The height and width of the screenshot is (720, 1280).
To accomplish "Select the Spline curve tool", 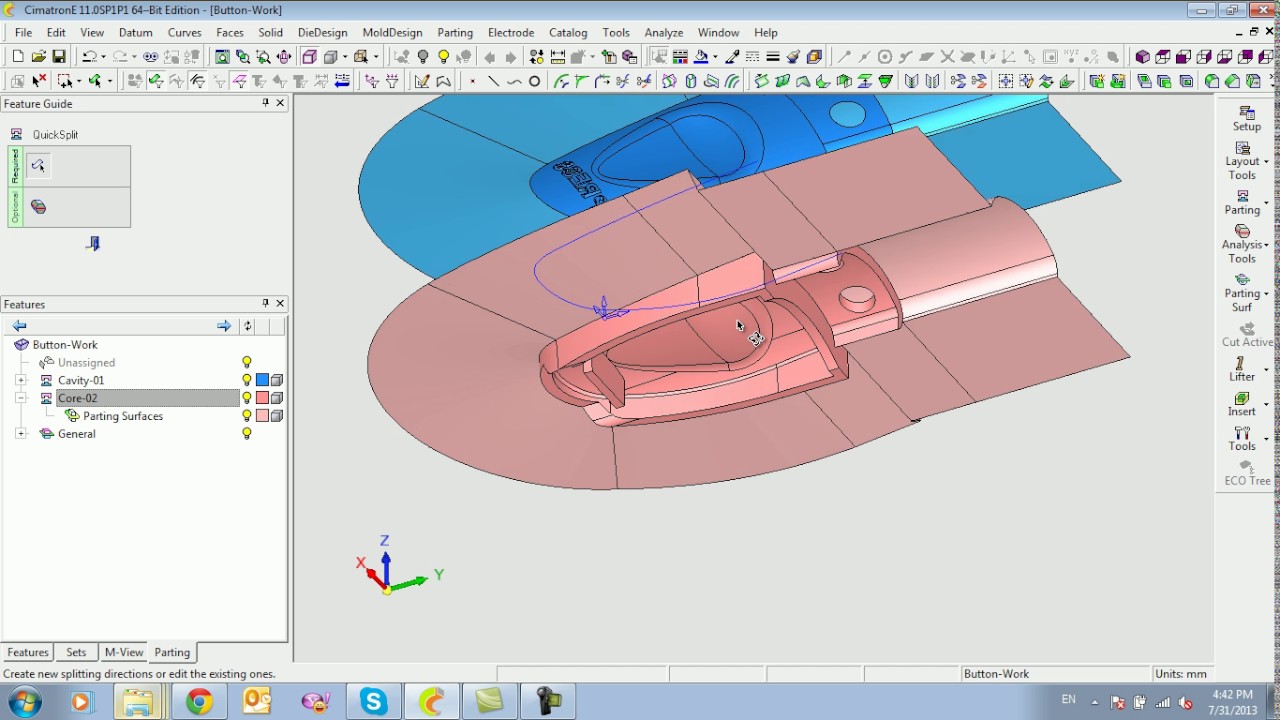I will click(514, 81).
